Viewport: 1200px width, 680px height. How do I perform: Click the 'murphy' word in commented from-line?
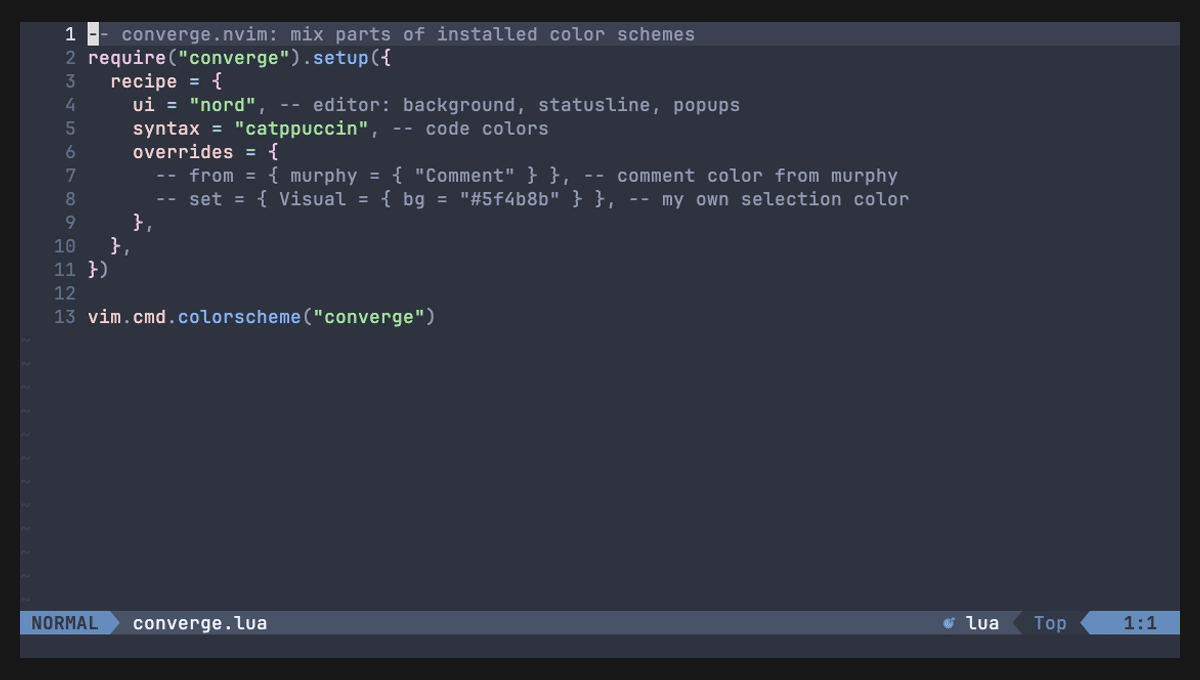[x=324, y=175]
